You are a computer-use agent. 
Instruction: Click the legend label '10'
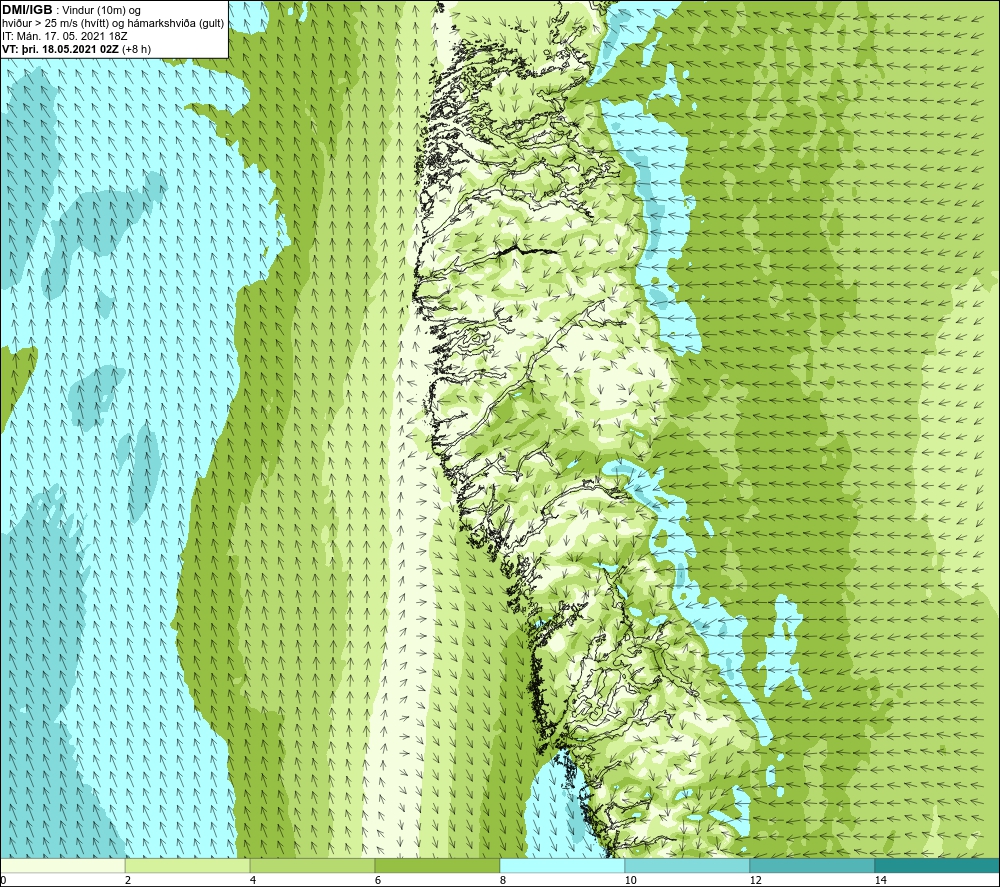630,880
